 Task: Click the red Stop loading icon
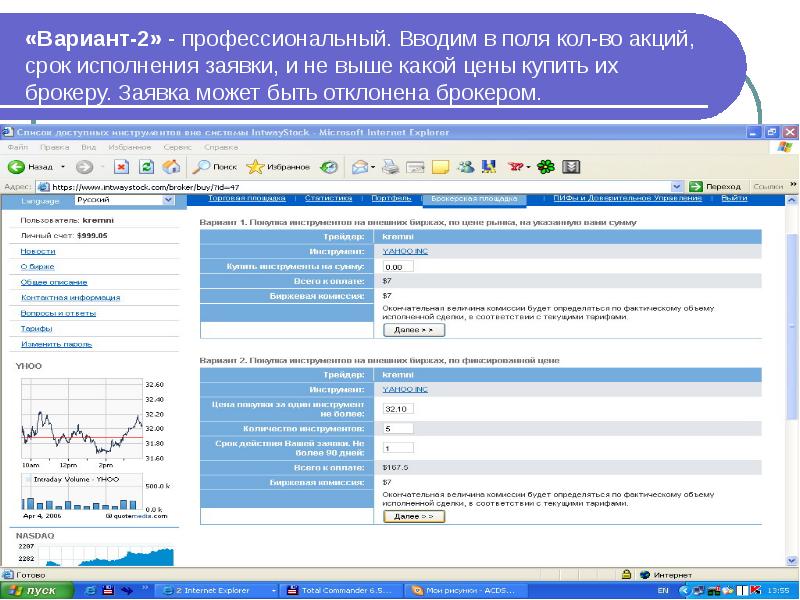point(121,167)
